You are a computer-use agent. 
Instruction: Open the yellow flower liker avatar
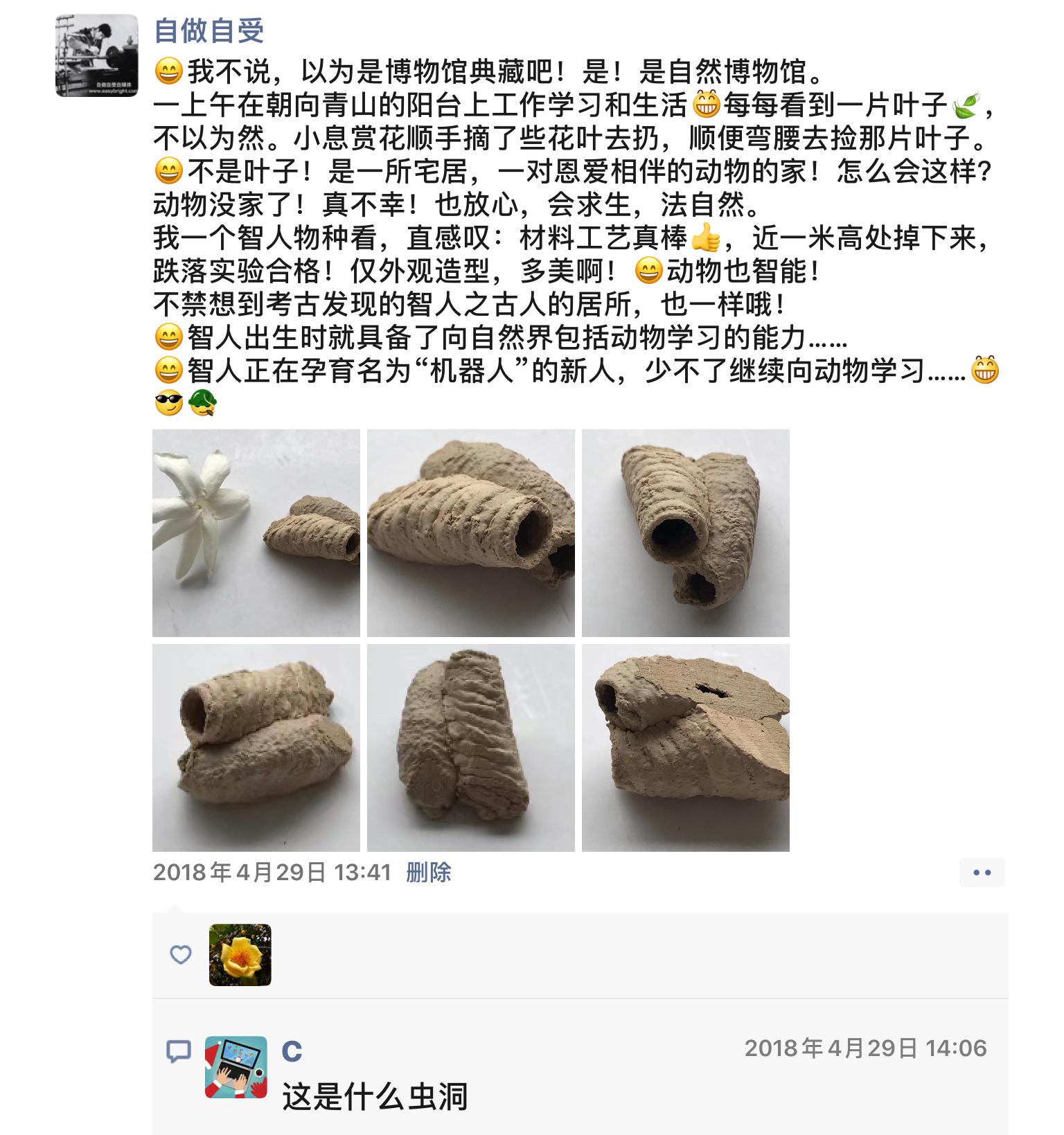[240, 955]
